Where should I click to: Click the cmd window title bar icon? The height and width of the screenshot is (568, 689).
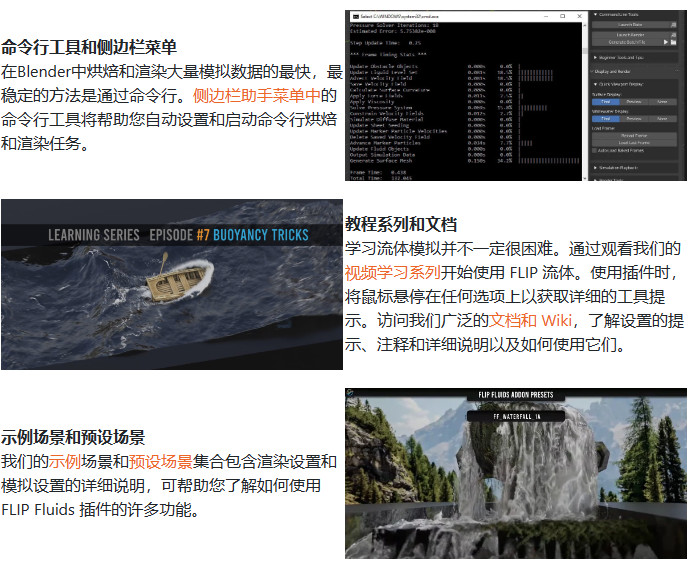(x=351, y=16)
